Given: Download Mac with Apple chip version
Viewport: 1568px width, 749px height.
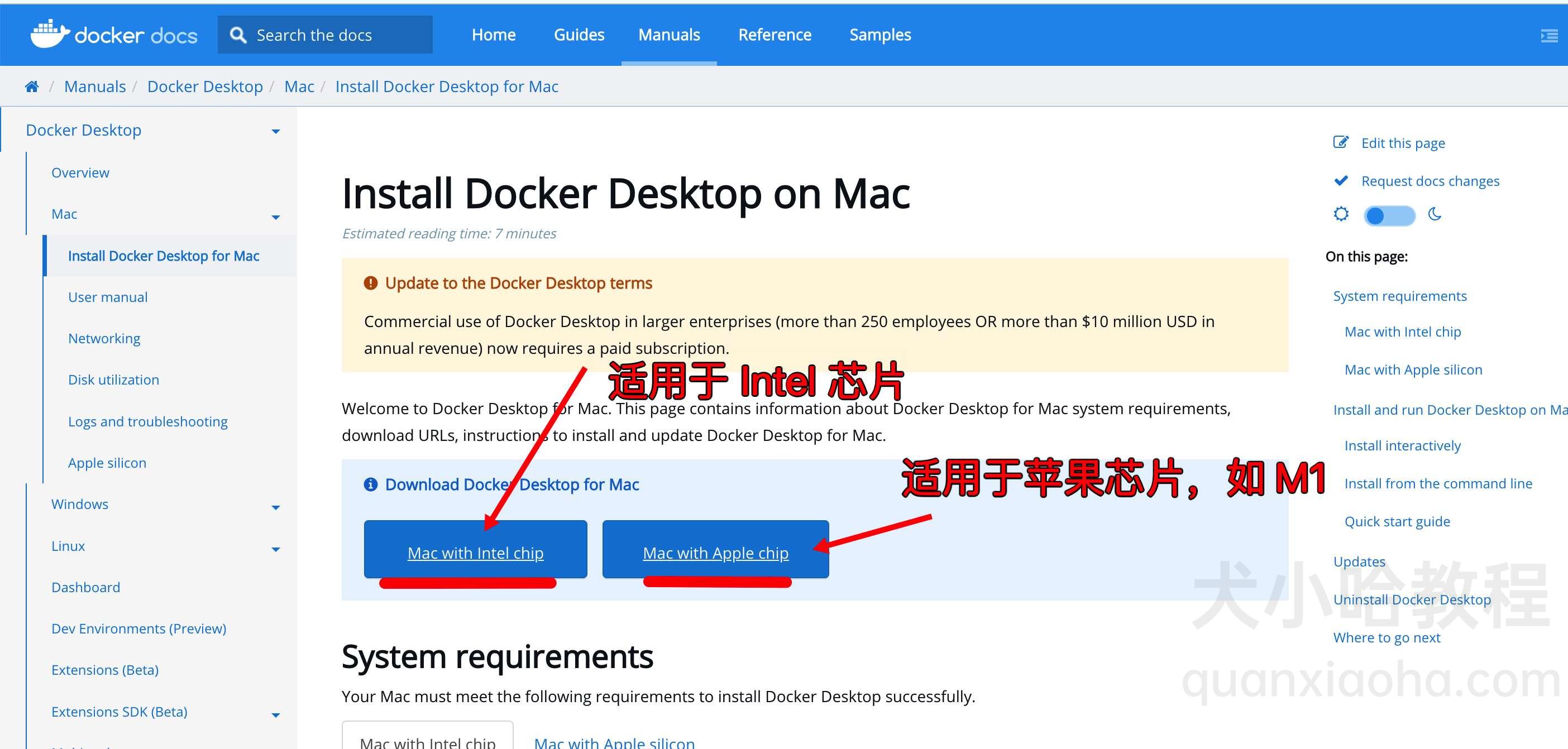Looking at the screenshot, I should (715, 553).
